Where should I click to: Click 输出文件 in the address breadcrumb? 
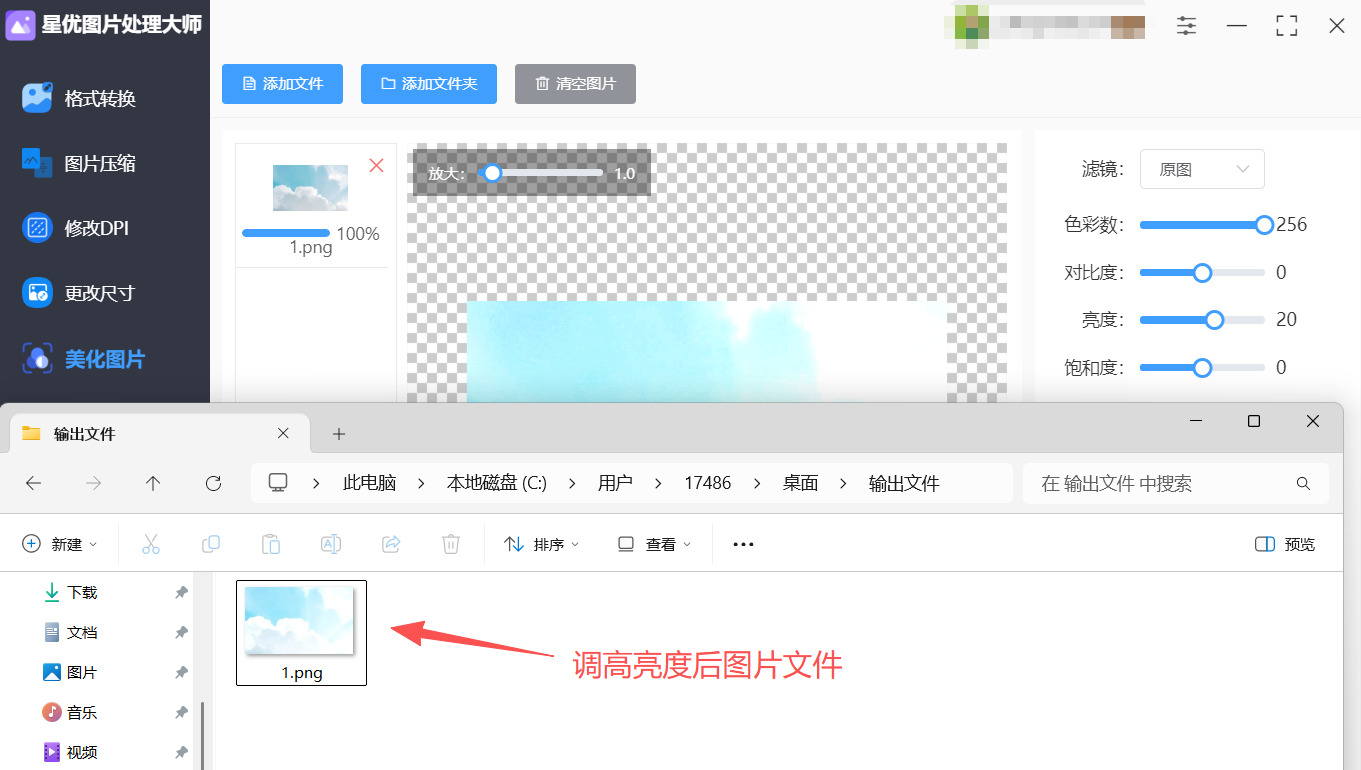[904, 483]
